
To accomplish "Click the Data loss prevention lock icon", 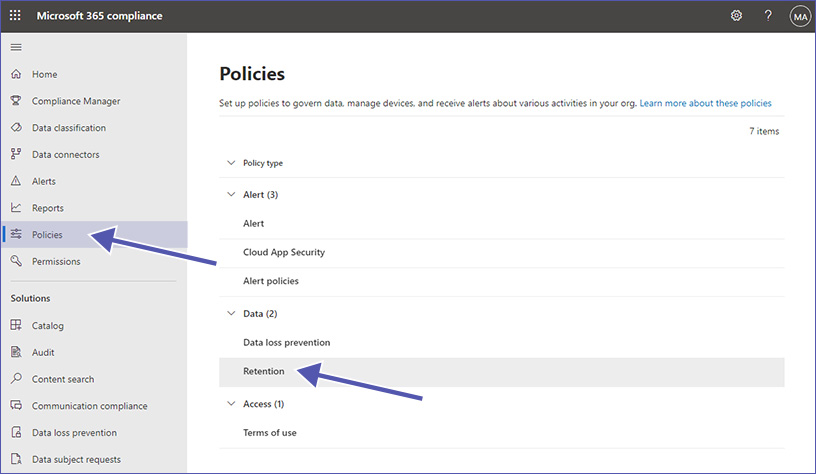I will pyautogui.click(x=16, y=432).
